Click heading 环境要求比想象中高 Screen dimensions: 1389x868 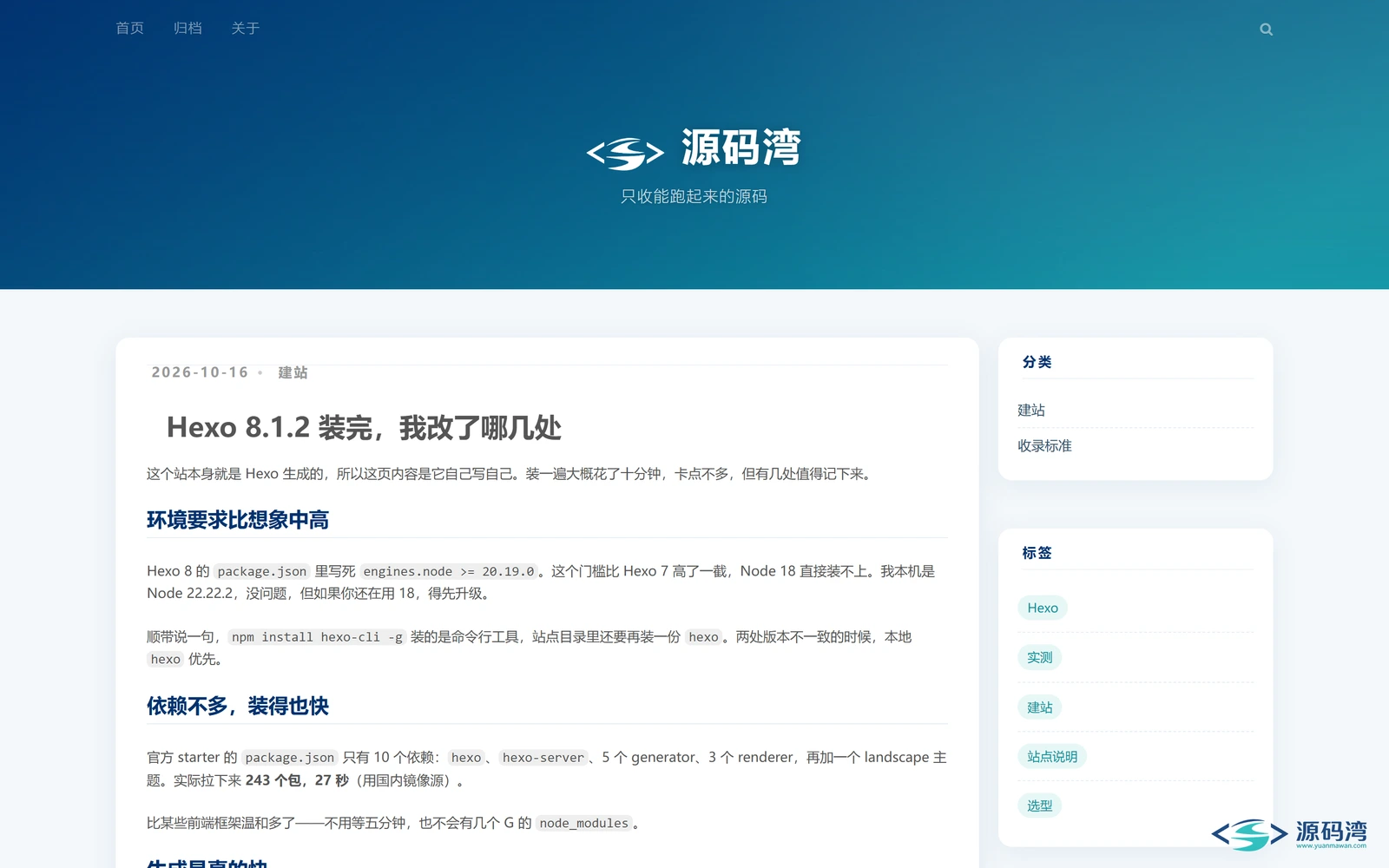[238, 520]
